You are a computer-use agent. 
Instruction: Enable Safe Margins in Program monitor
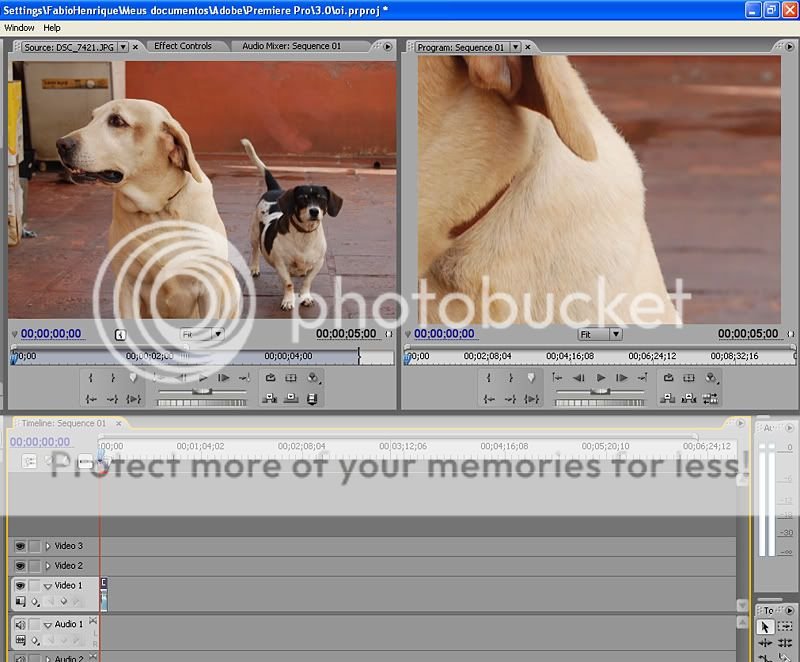click(x=690, y=378)
